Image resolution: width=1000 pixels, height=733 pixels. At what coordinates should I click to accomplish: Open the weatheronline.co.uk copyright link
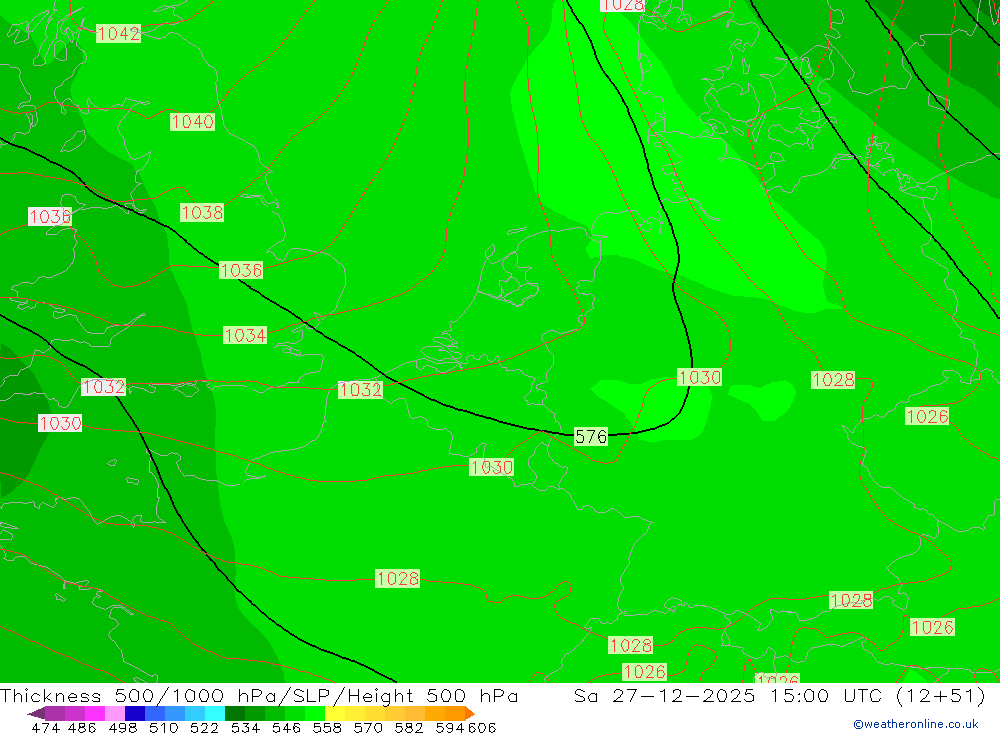[916, 724]
